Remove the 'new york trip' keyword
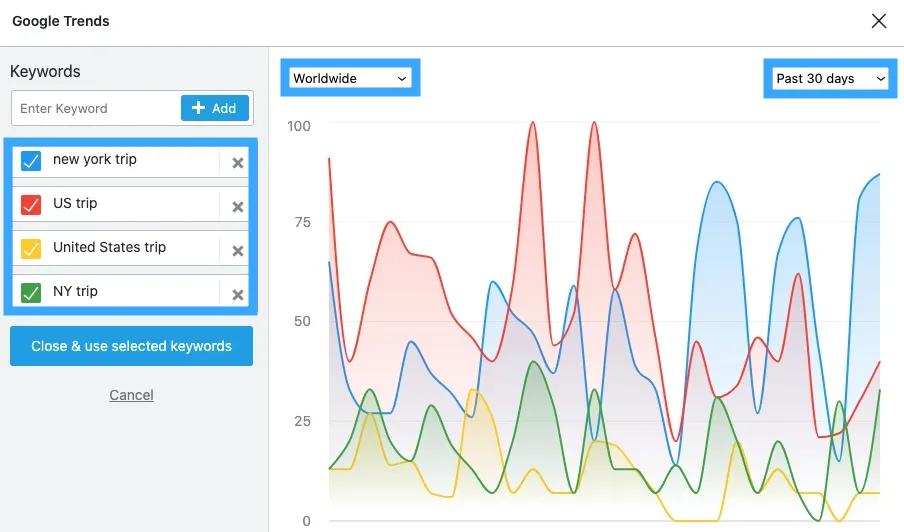Screen dimensions: 904x532 point(238,163)
